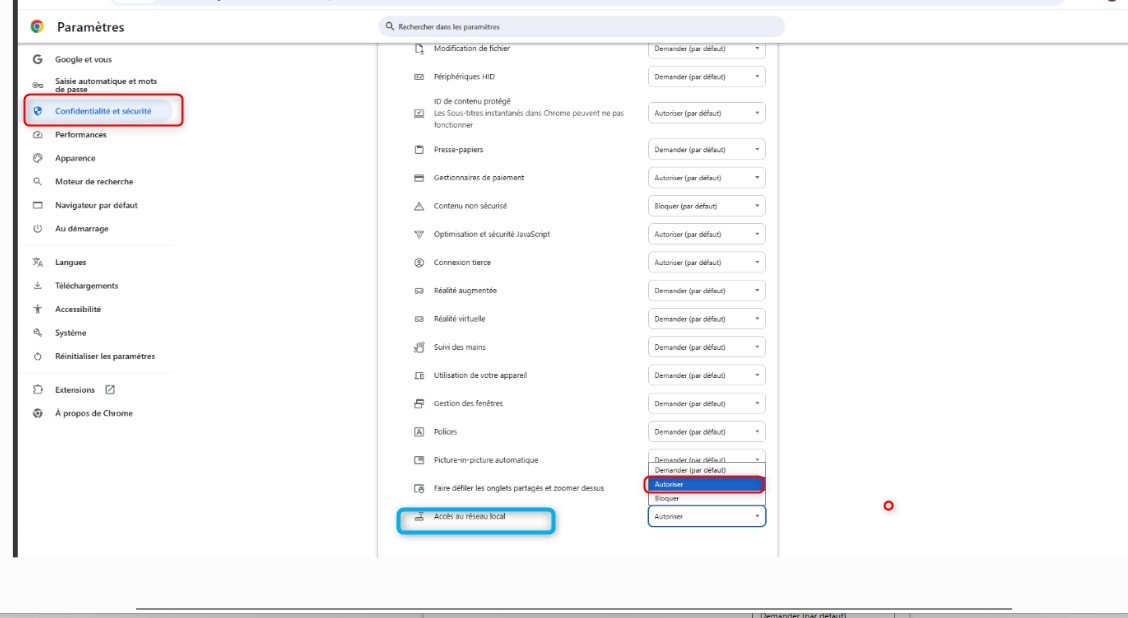Click the Performances gauge icon in sidebar
This screenshot has width=1128, height=618.
(37, 134)
